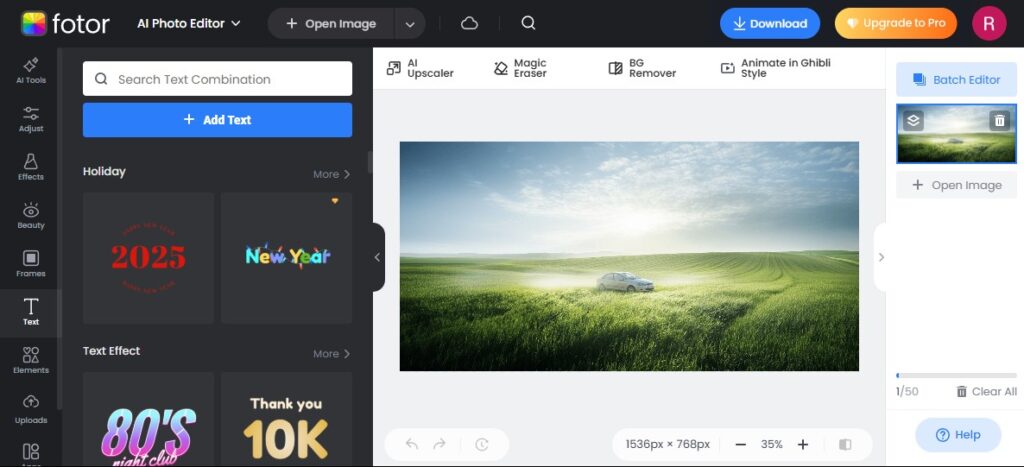Open the Elements sidebar panel

31,361
